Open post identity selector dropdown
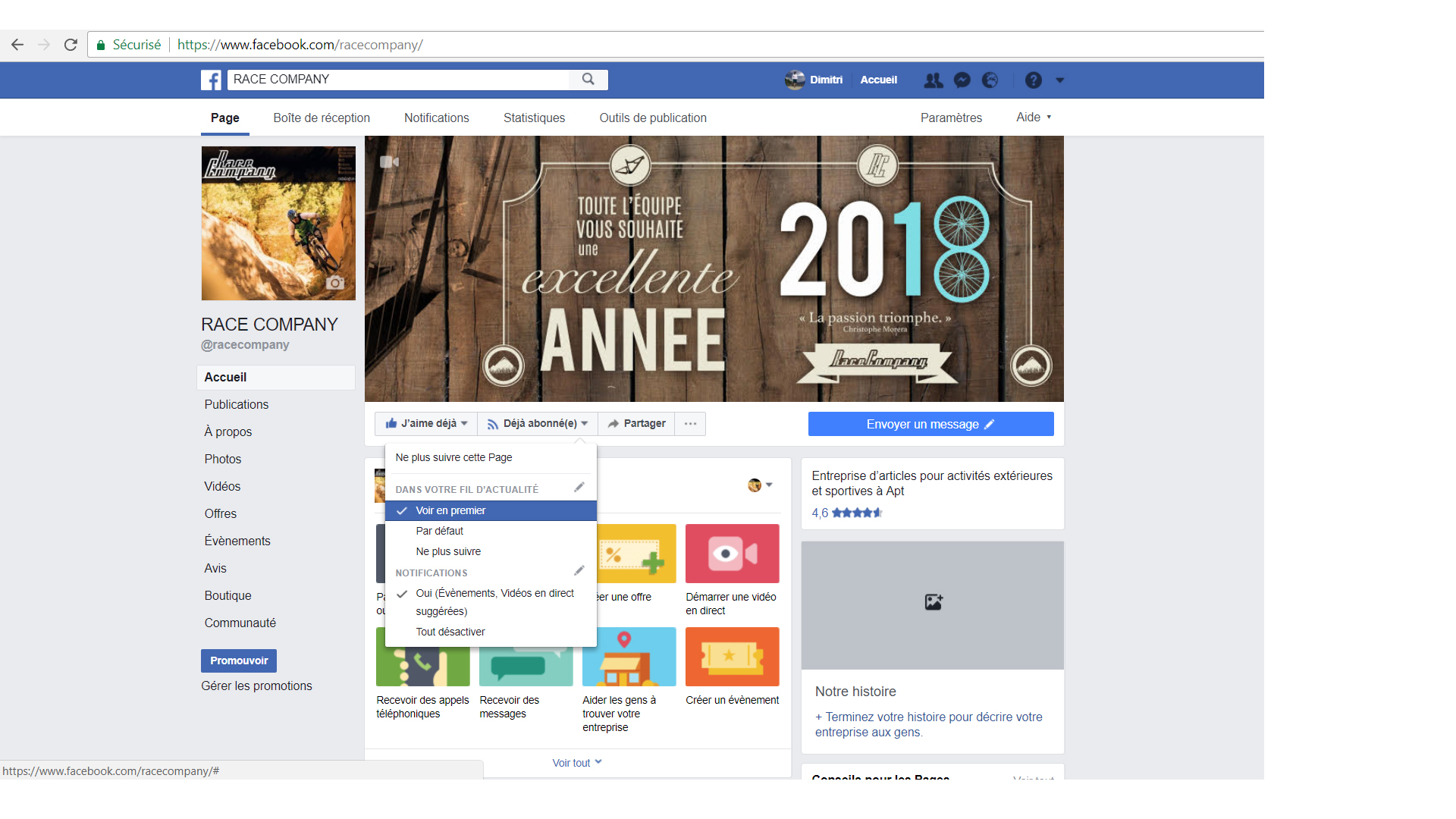 click(760, 485)
